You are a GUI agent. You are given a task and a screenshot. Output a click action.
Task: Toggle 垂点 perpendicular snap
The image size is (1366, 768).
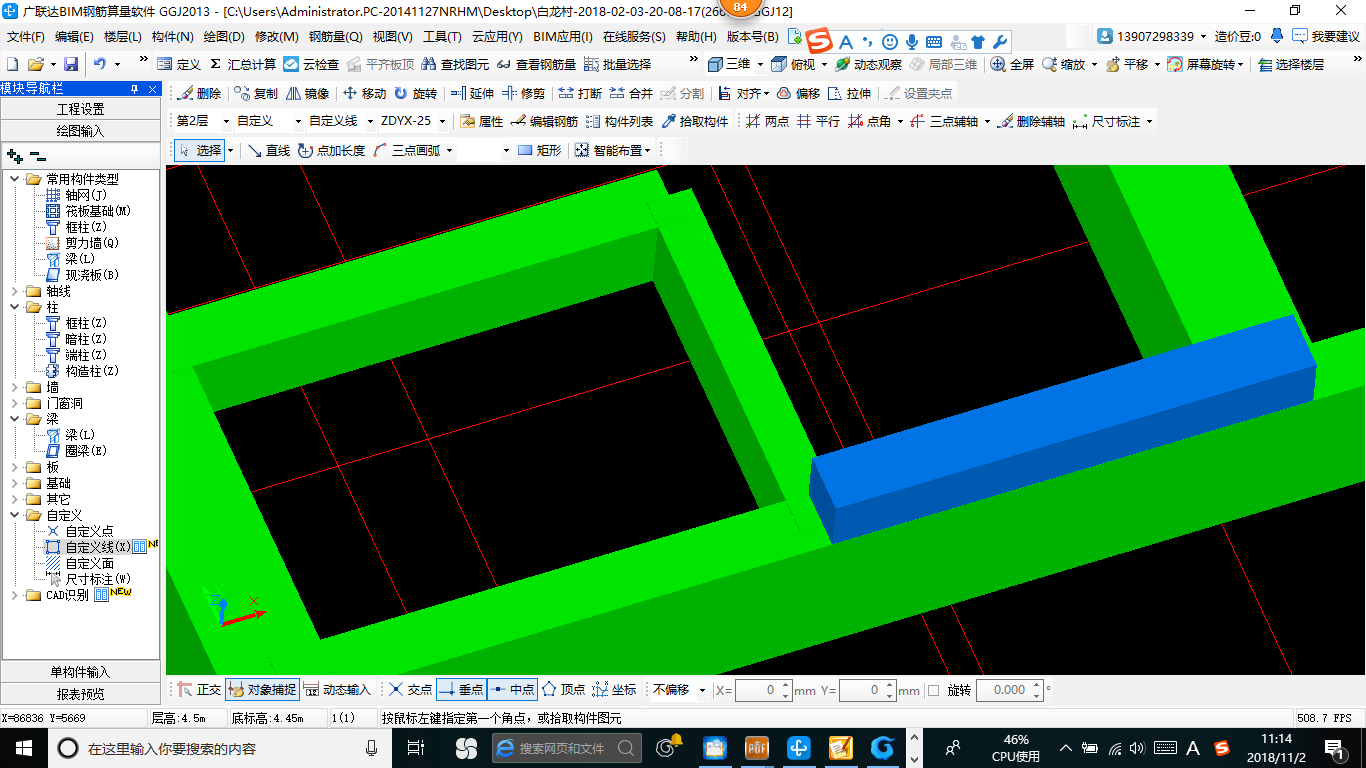click(x=462, y=690)
